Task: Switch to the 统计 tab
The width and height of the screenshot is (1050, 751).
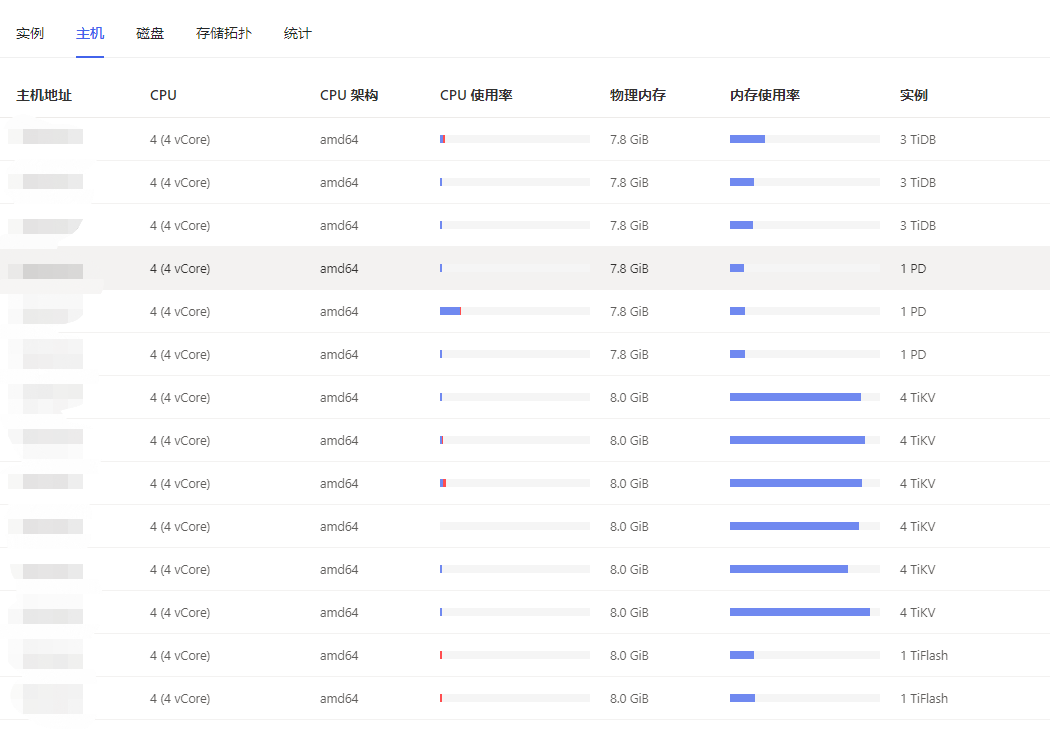Action: click(x=298, y=34)
